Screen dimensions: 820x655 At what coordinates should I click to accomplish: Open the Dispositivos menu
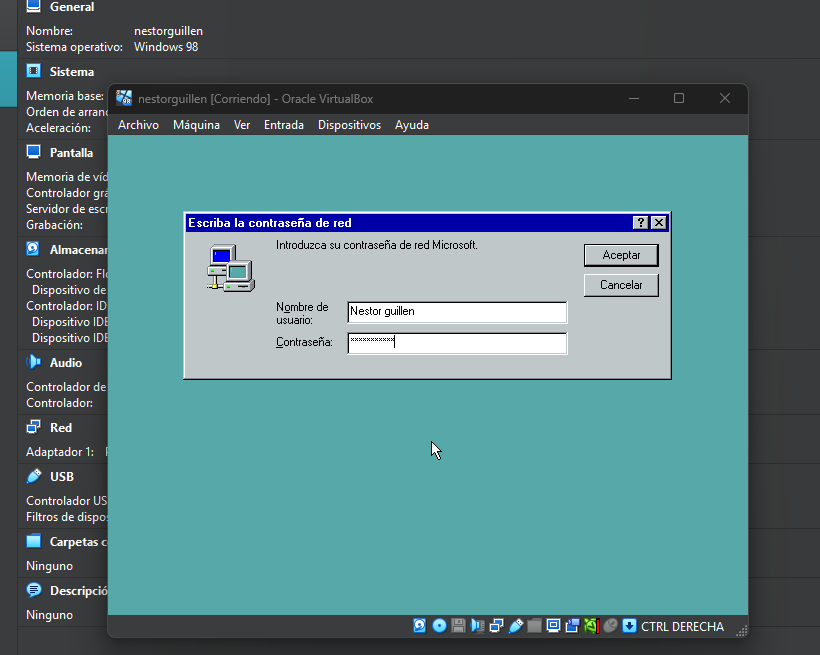click(x=349, y=125)
